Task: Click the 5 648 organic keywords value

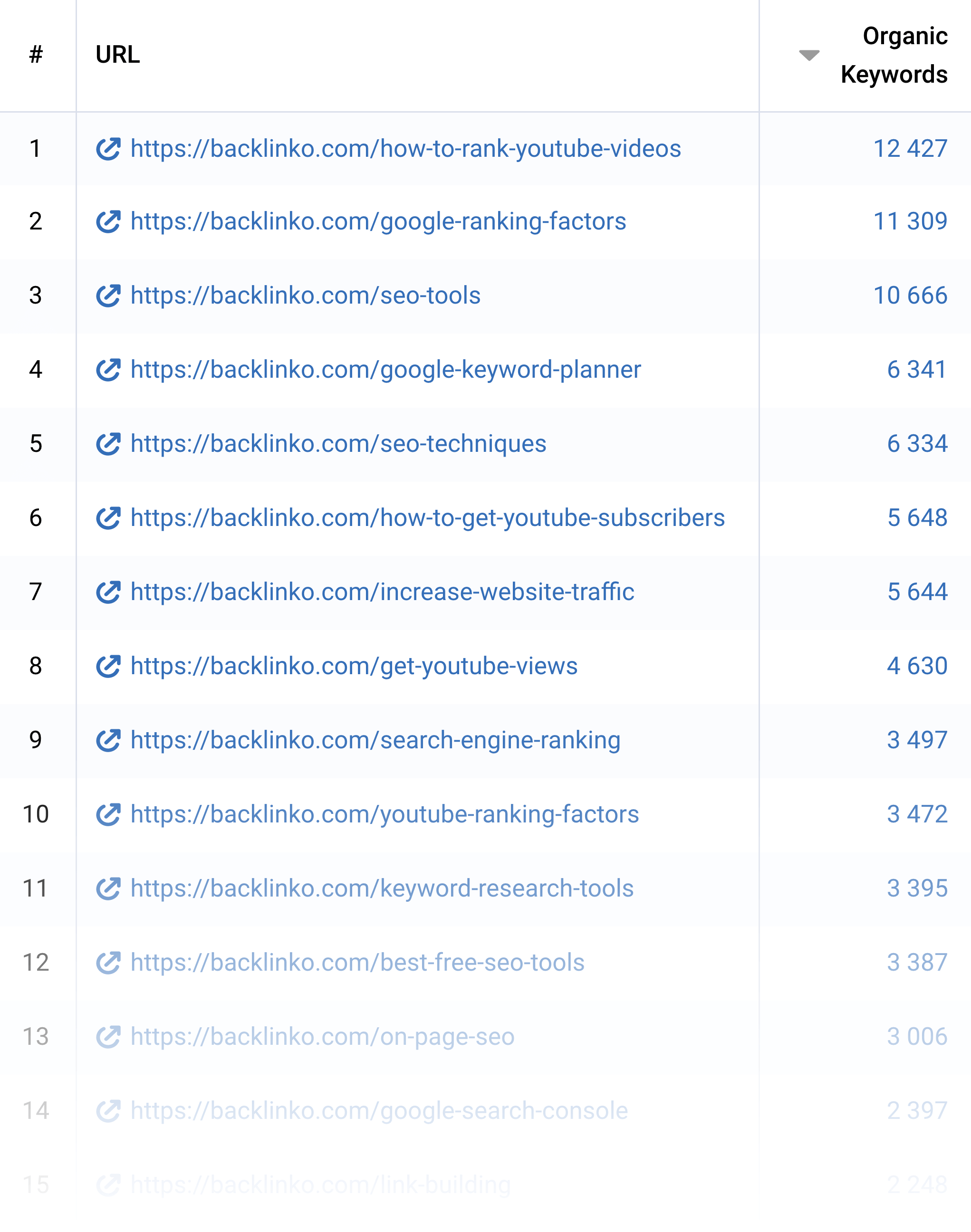Action: click(x=917, y=518)
